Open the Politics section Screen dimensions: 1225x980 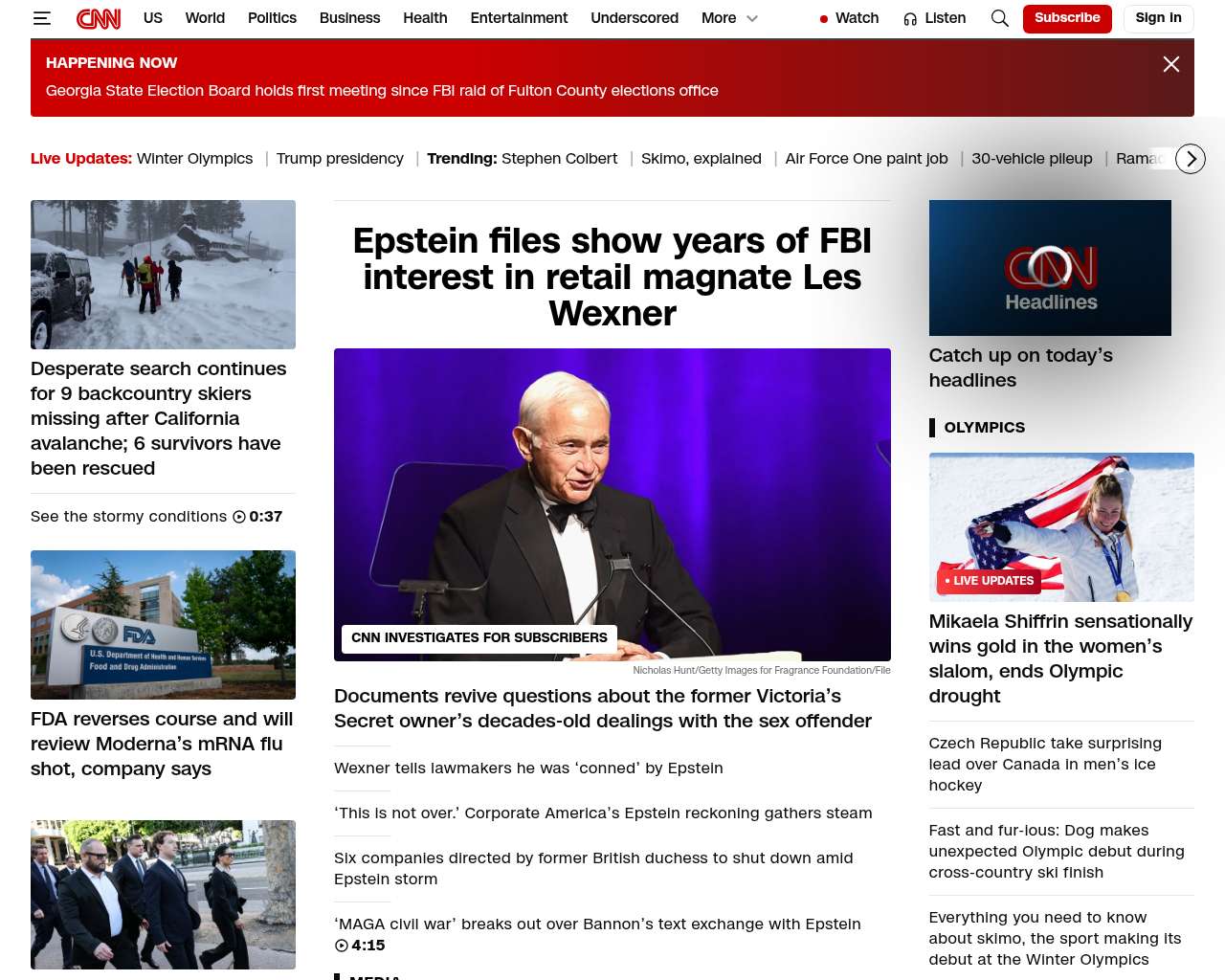272,18
